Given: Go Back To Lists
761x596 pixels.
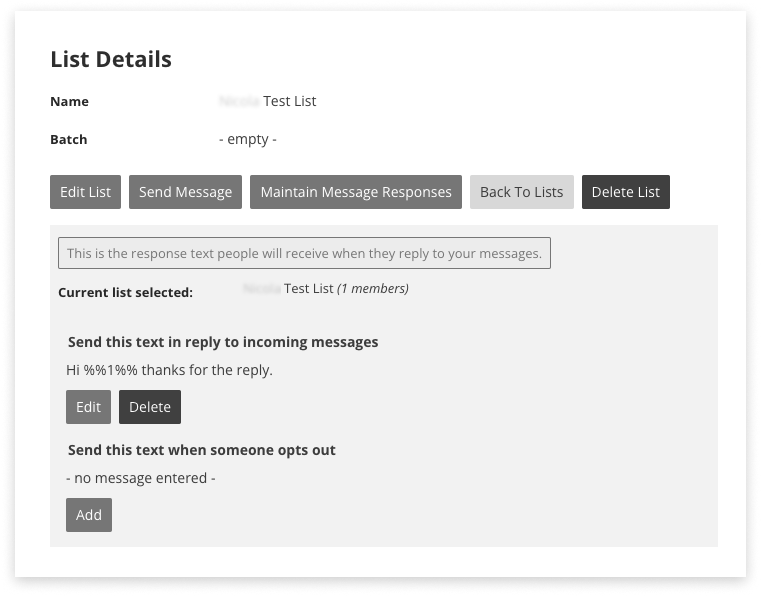Looking at the screenshot, I should 521,192.
